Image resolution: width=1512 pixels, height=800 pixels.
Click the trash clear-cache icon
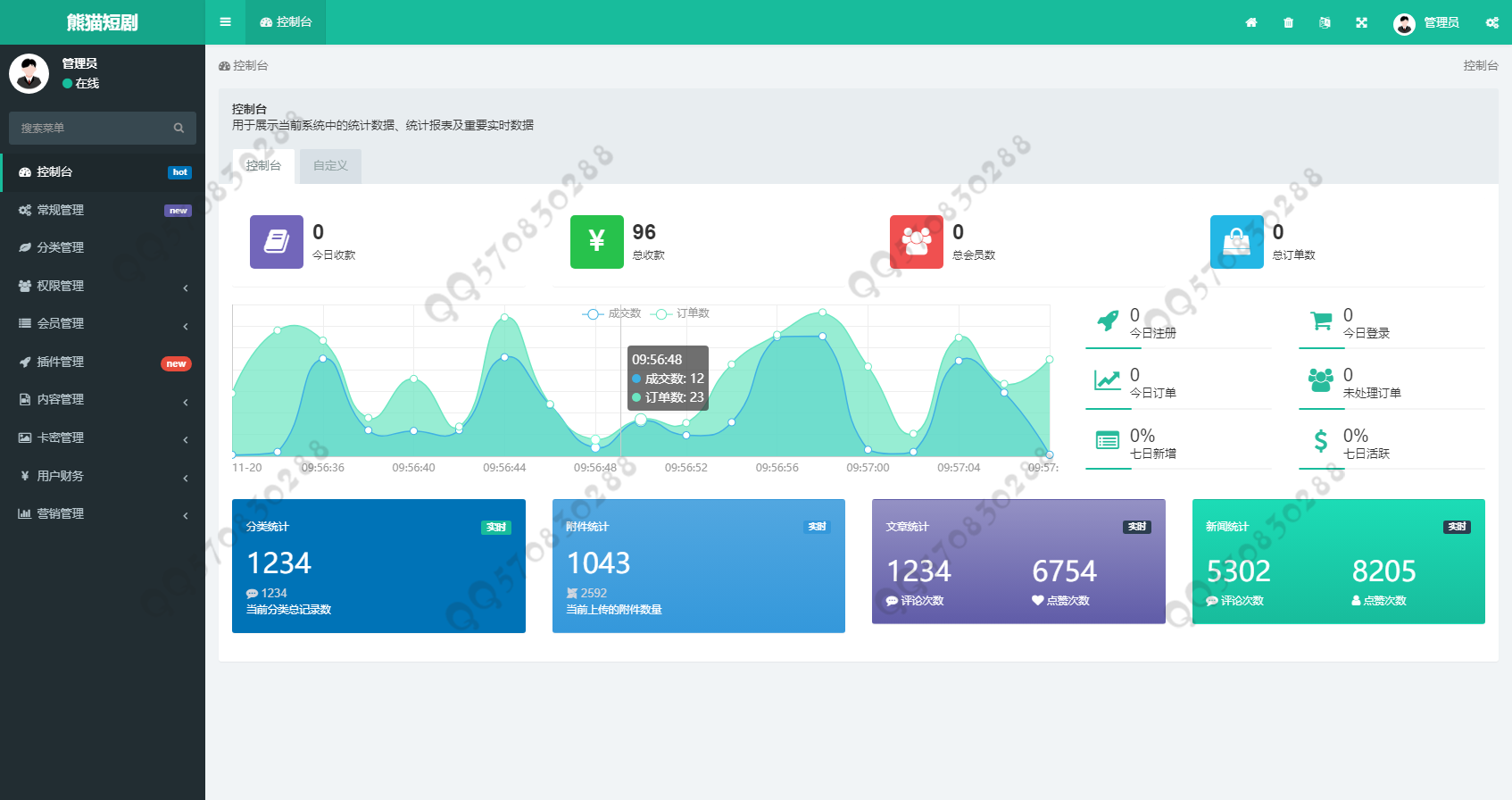[1288, 23]
